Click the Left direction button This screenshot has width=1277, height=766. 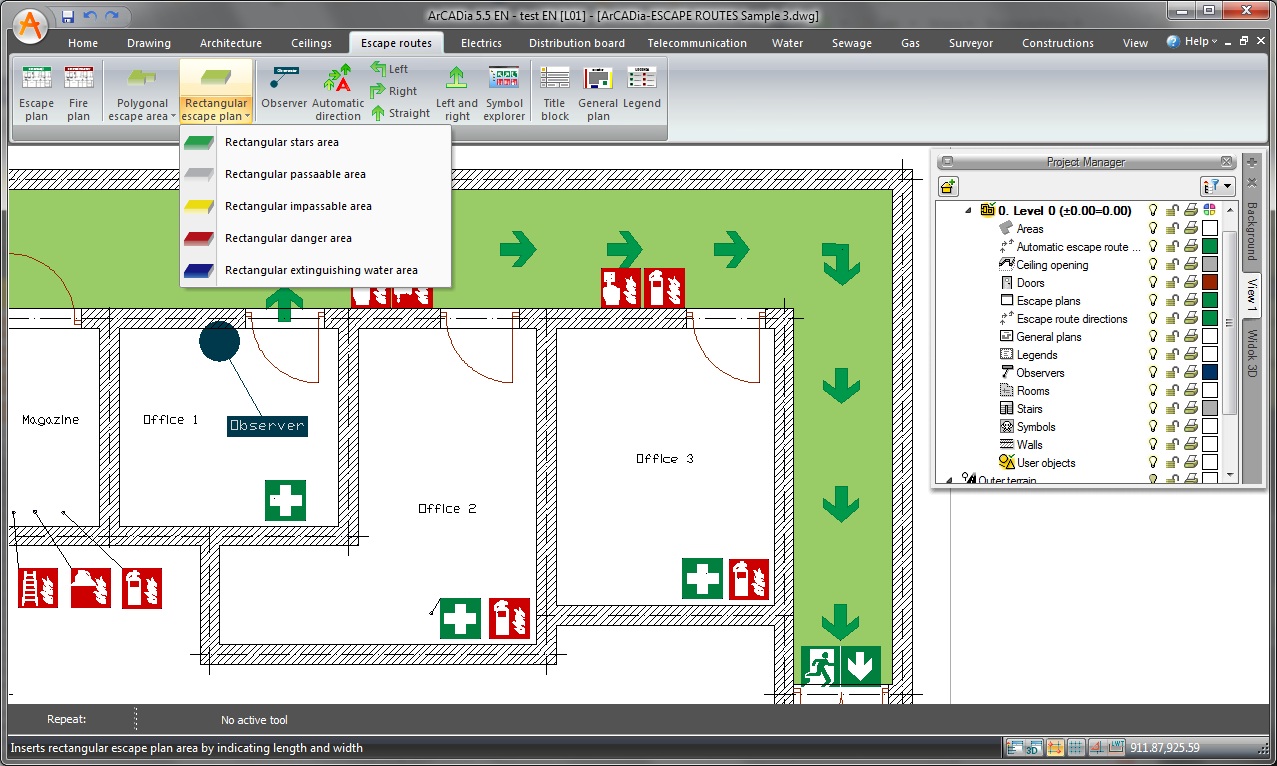(390, 69)
